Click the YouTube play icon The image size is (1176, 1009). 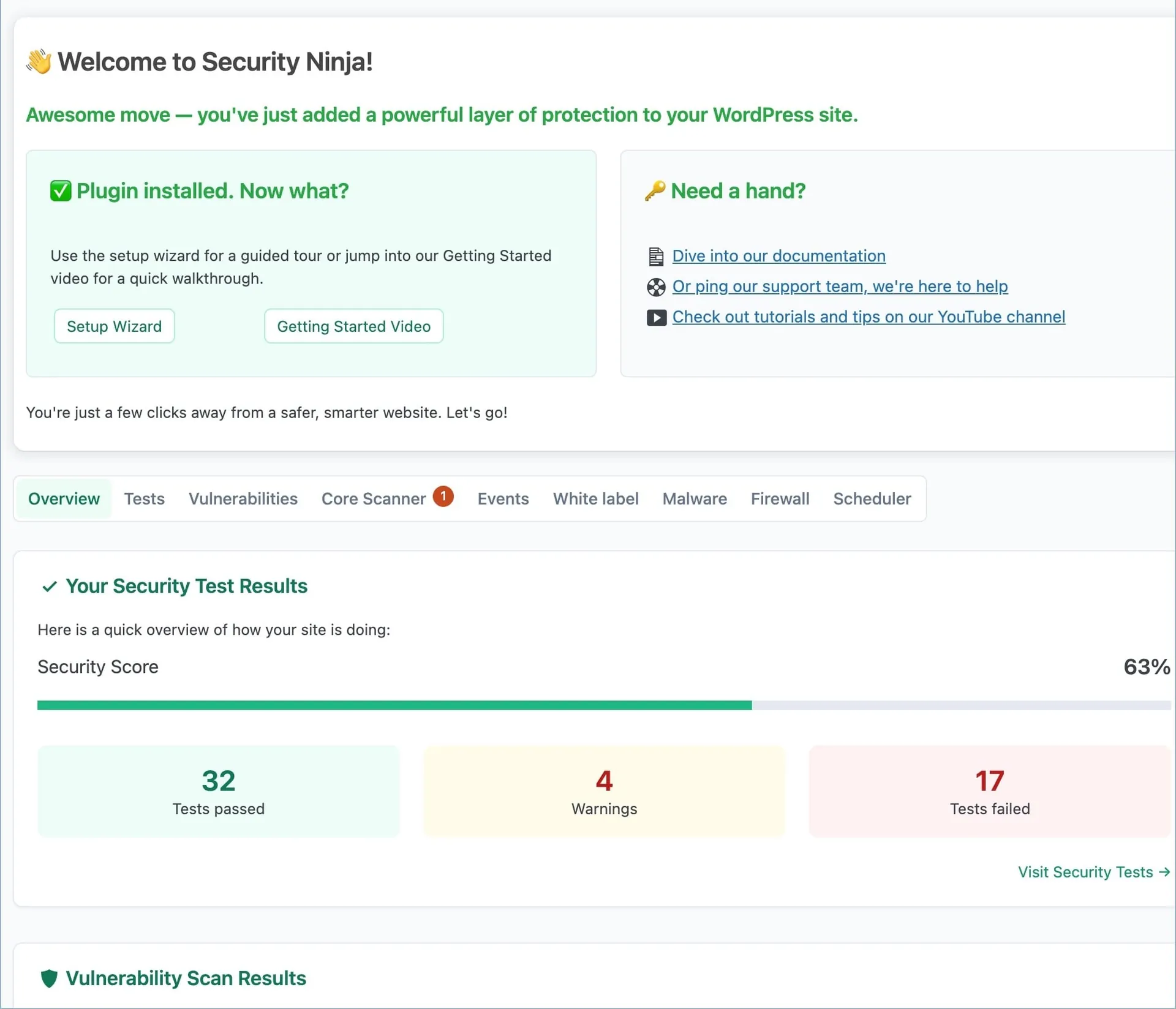pyautogui.click(x=656, y=318)
